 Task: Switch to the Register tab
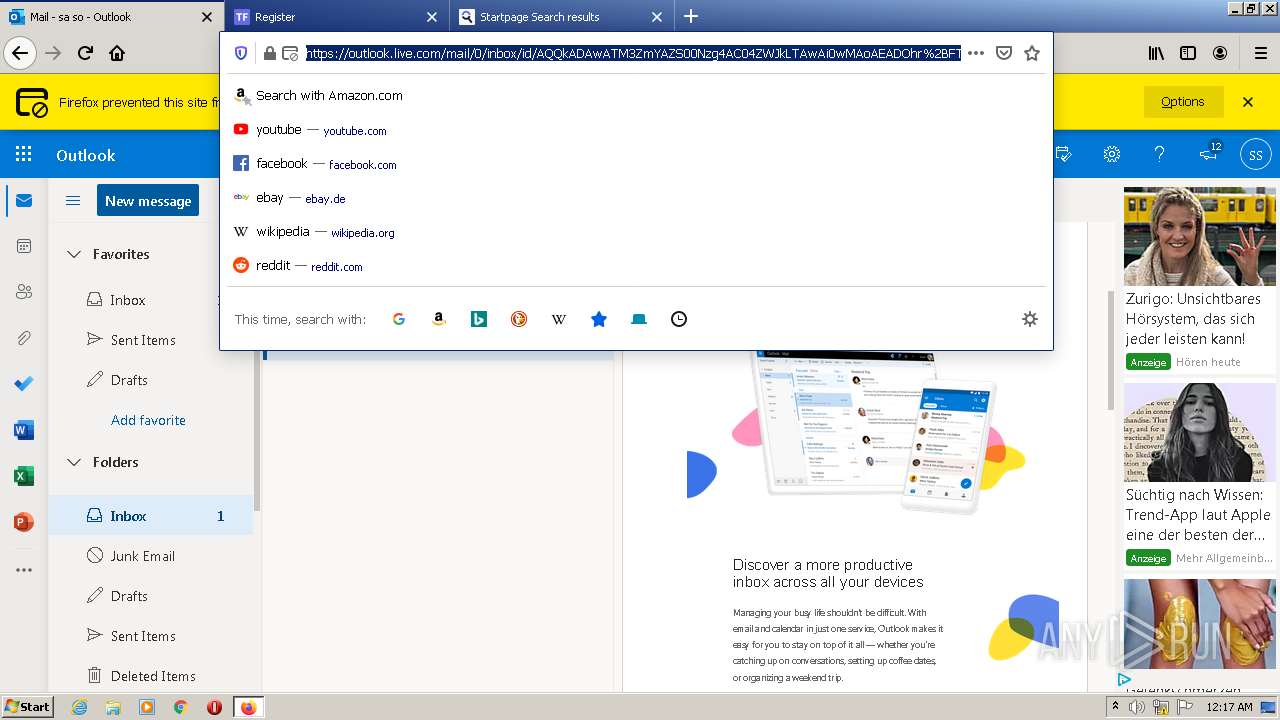pos(335,16)
